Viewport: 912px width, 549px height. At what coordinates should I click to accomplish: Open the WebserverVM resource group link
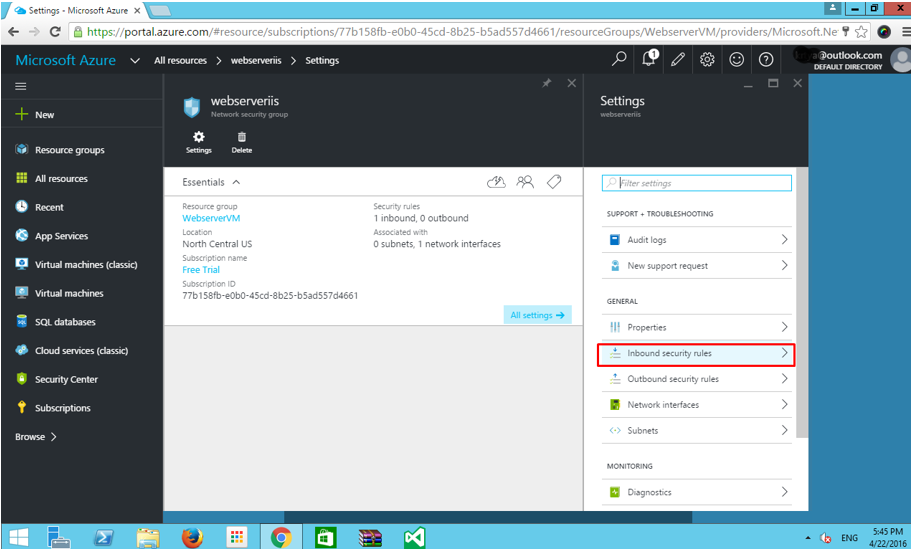[211, 218]
